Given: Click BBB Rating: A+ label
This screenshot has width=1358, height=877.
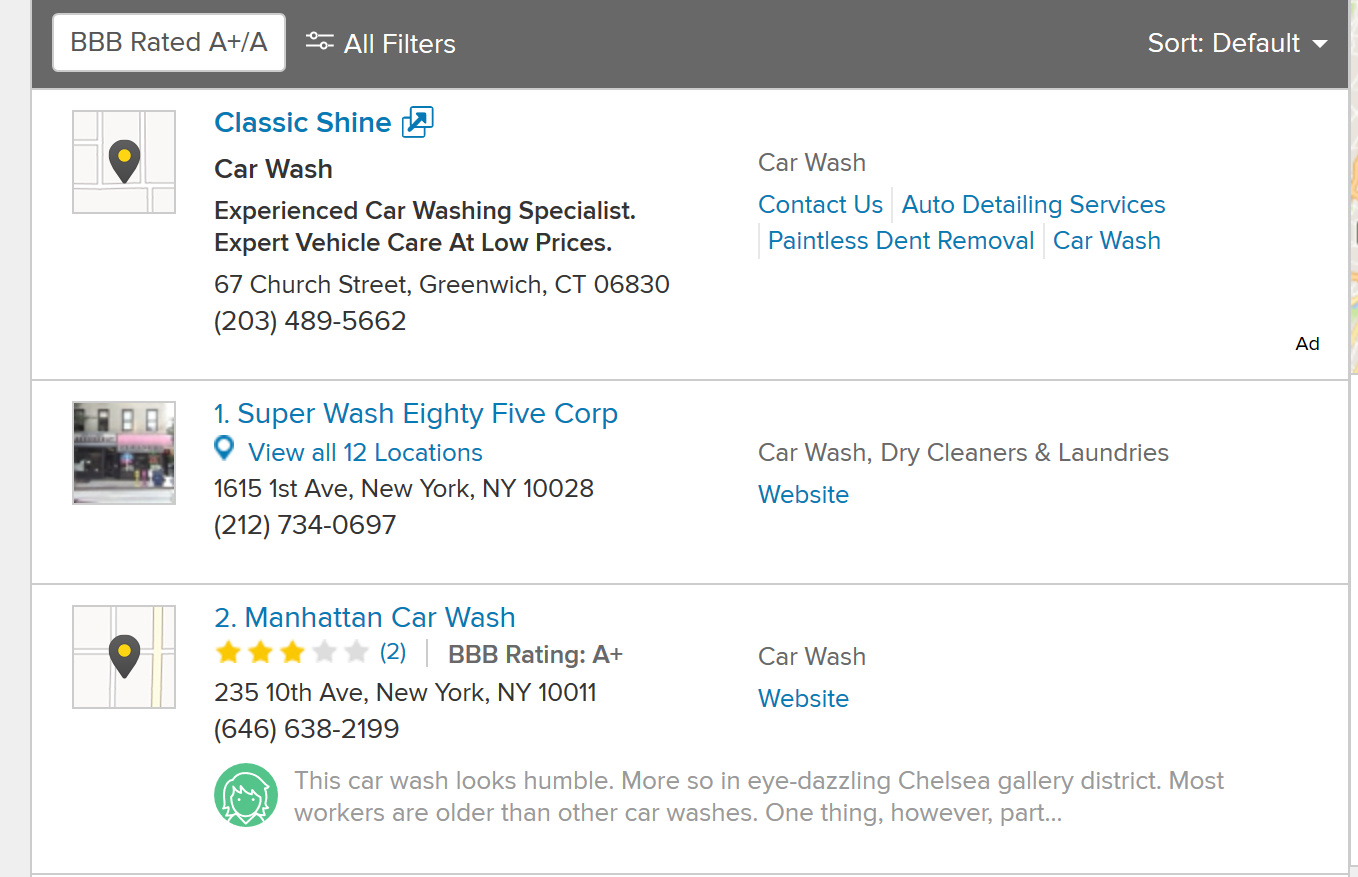Looking at the screenshot, I should pyautogui.click(x=535, y=655).
